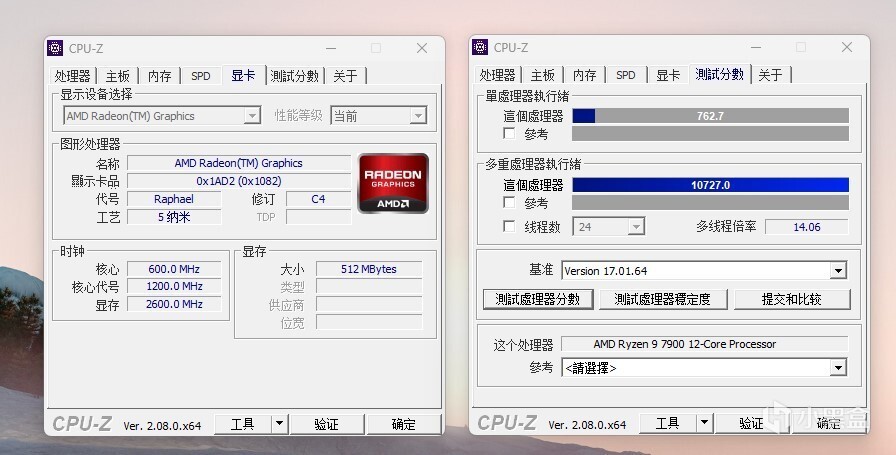Open SPD tab in left window
Image resolution: width=896 pixels, height=455 pixels.
click(x=201, y=76)
